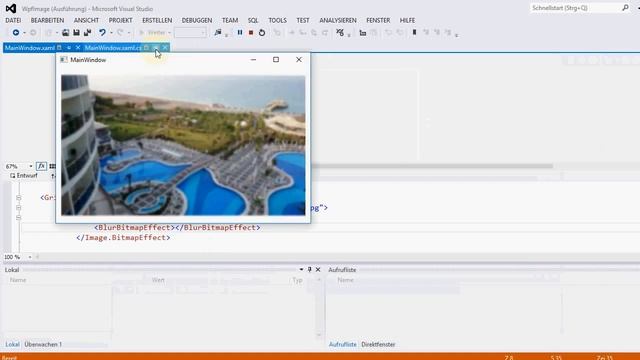
Task: Collapse the third XAML outlining marker
Action: [x=19, y=218]
